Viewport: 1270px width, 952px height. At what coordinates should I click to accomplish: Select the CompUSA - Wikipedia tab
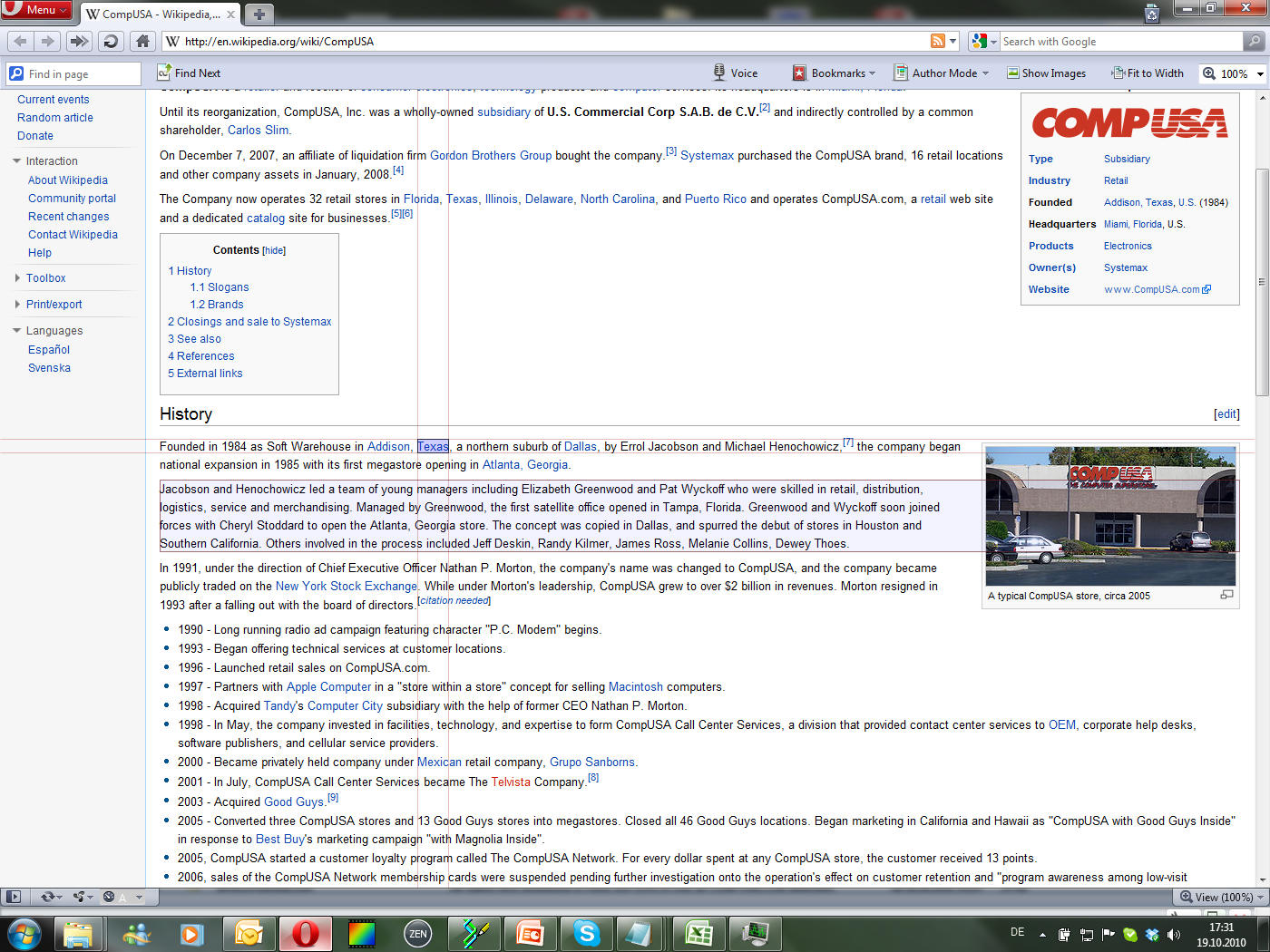click(x=160, y=15)
